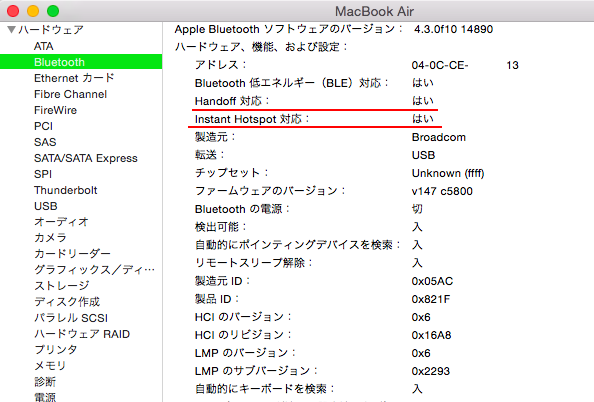Open Ethernet カード in the sidebar
Viewport: 594px width, 402px height.
(x=74, y=78)
